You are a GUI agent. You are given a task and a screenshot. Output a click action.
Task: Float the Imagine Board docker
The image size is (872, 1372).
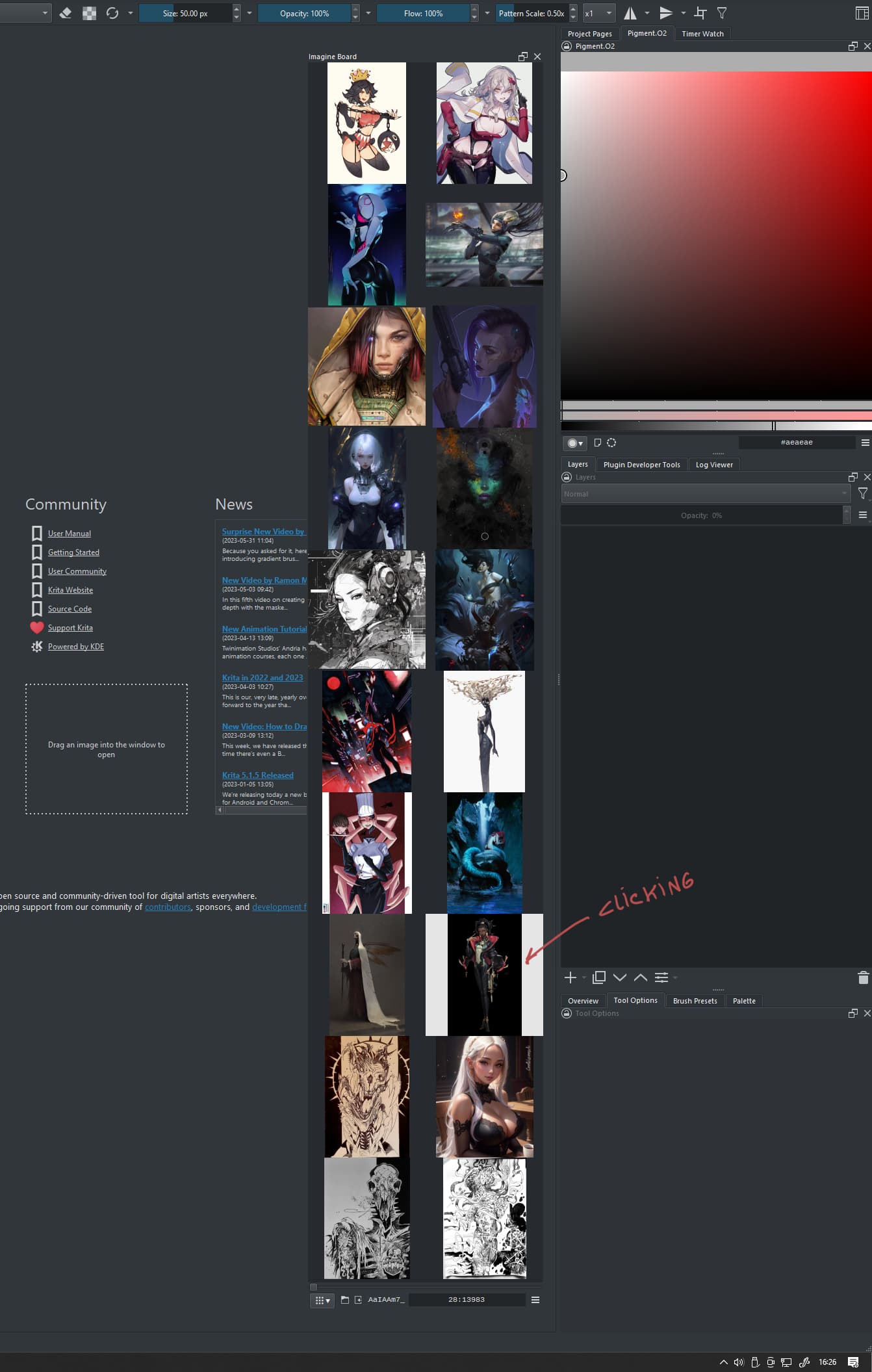click(523, 57)
